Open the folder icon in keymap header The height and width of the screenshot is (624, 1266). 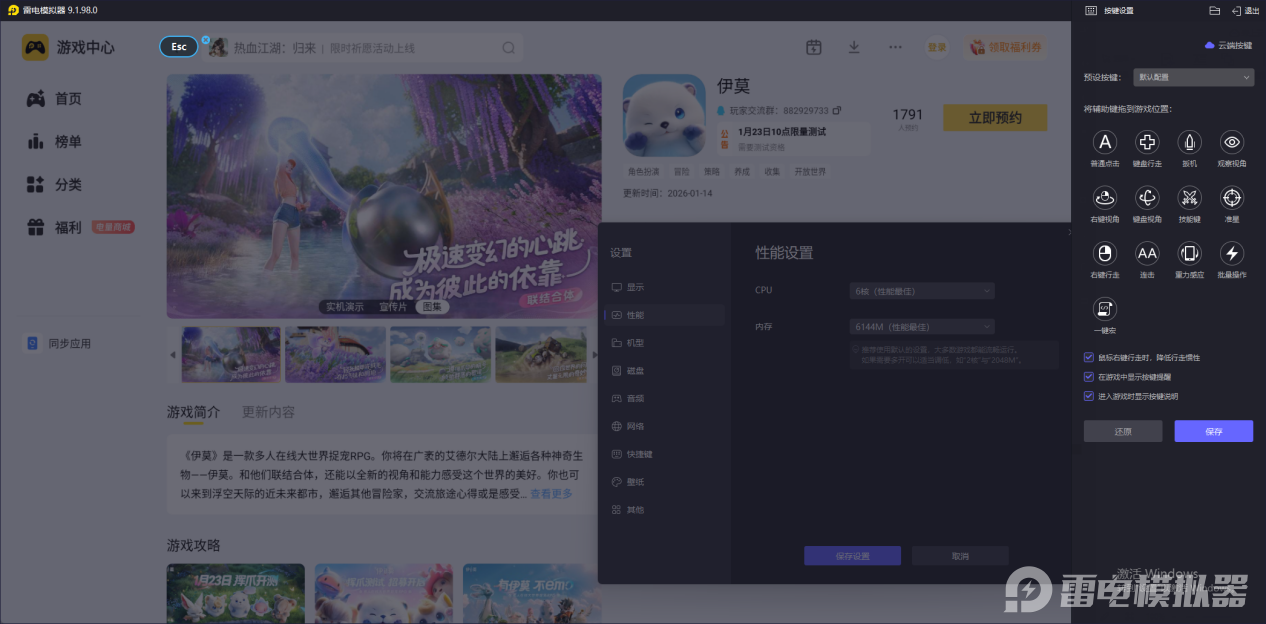[1214, 11]
